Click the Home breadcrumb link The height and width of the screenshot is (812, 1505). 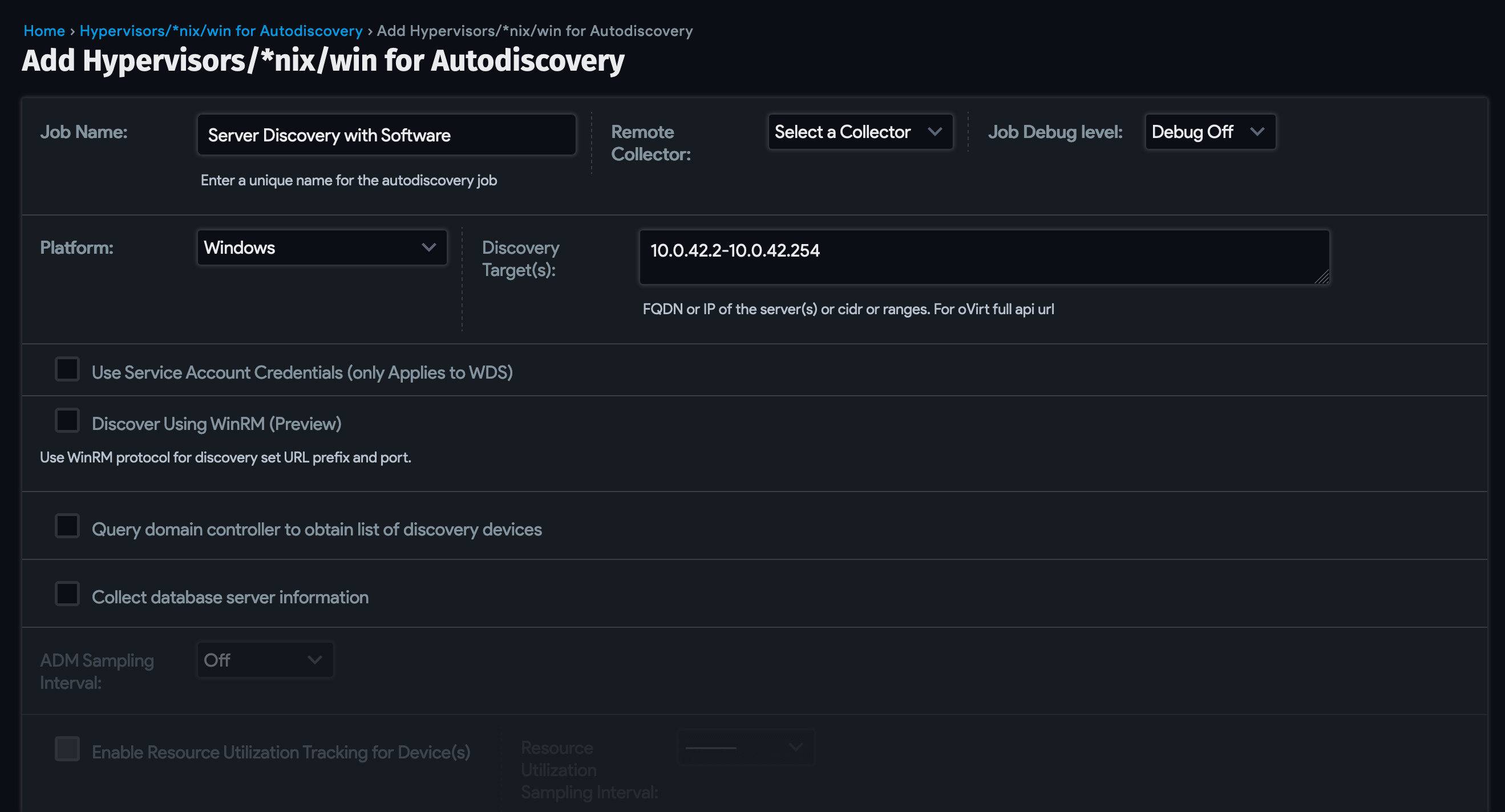[44, 30]
